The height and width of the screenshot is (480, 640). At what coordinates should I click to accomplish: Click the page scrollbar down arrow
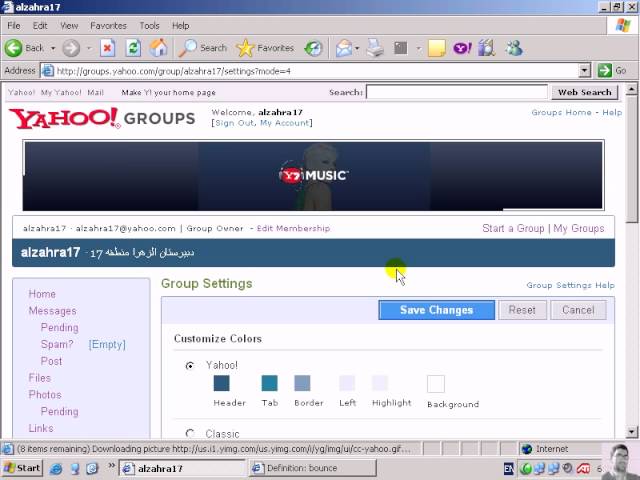pyautogui.click(x=631, y=432)
